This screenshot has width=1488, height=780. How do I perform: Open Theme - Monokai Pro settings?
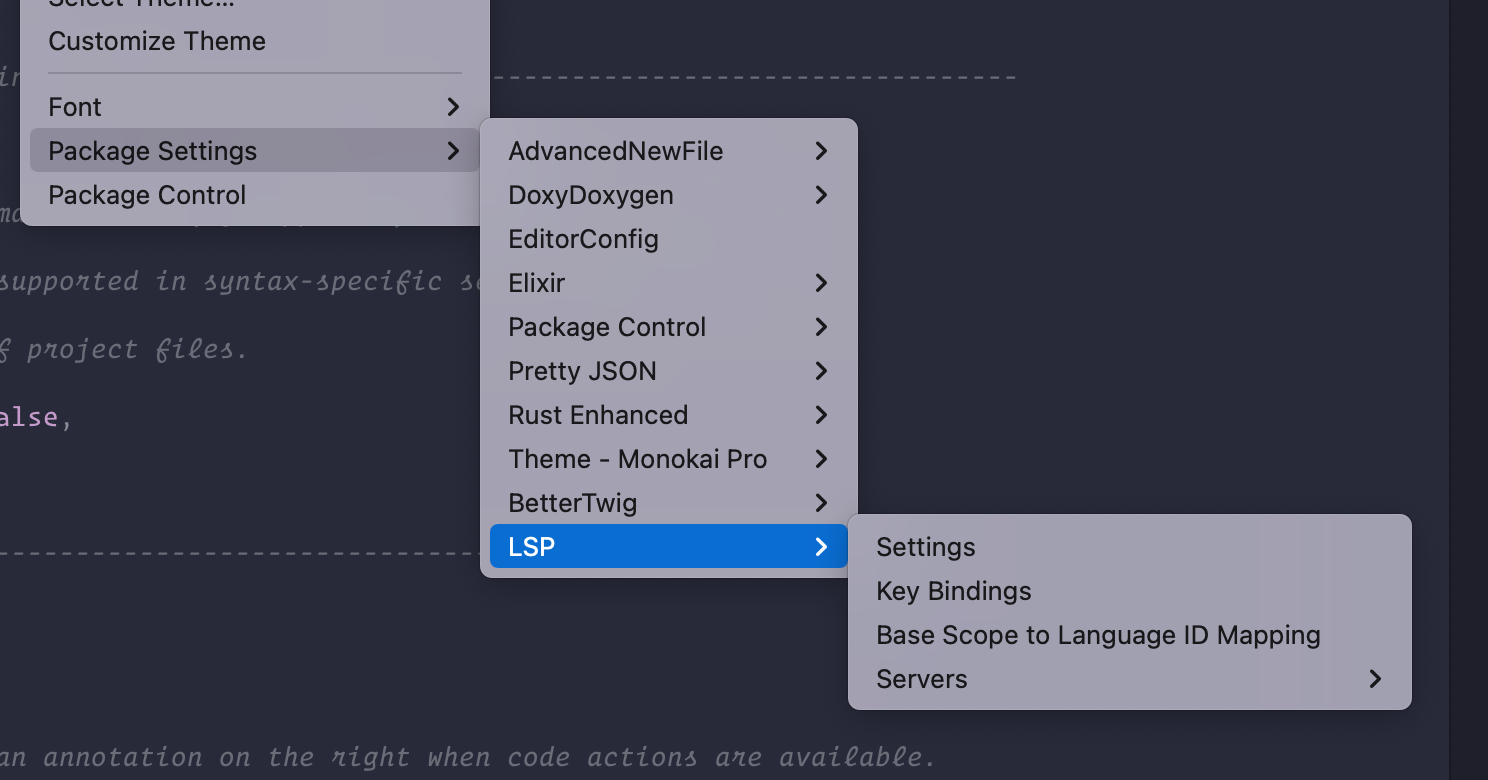(x=669, y=459)
